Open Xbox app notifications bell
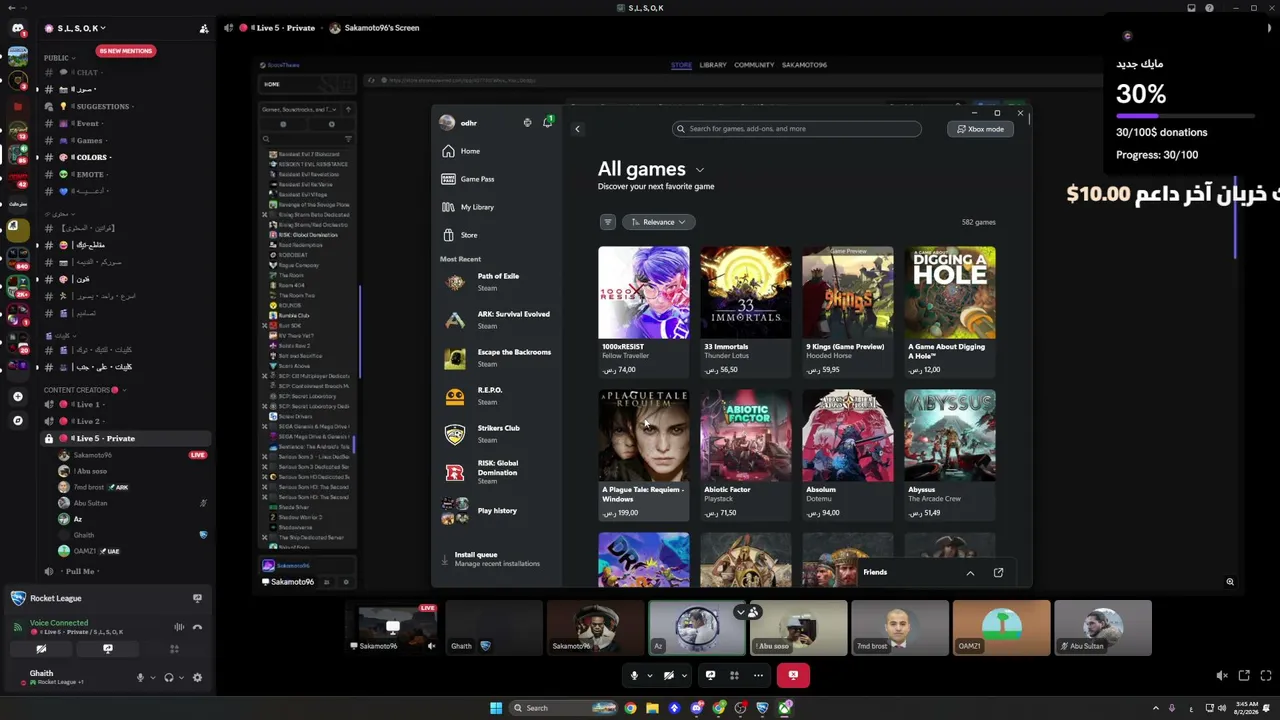Viewport: 1280px width, 720px height. [x=547, y=122]
